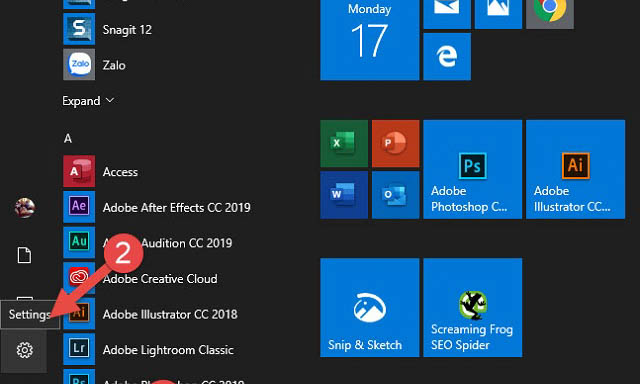
Task: Launch Screaming Frog SEO Spider tile
Action: tap(473, 307)
